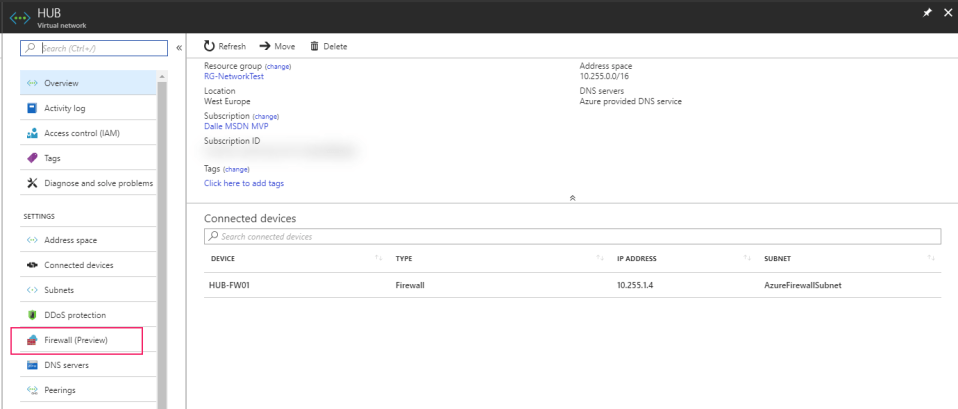Collapse the sidebar menu with chevron
958x409 pixels.
(x=179, y=47)
